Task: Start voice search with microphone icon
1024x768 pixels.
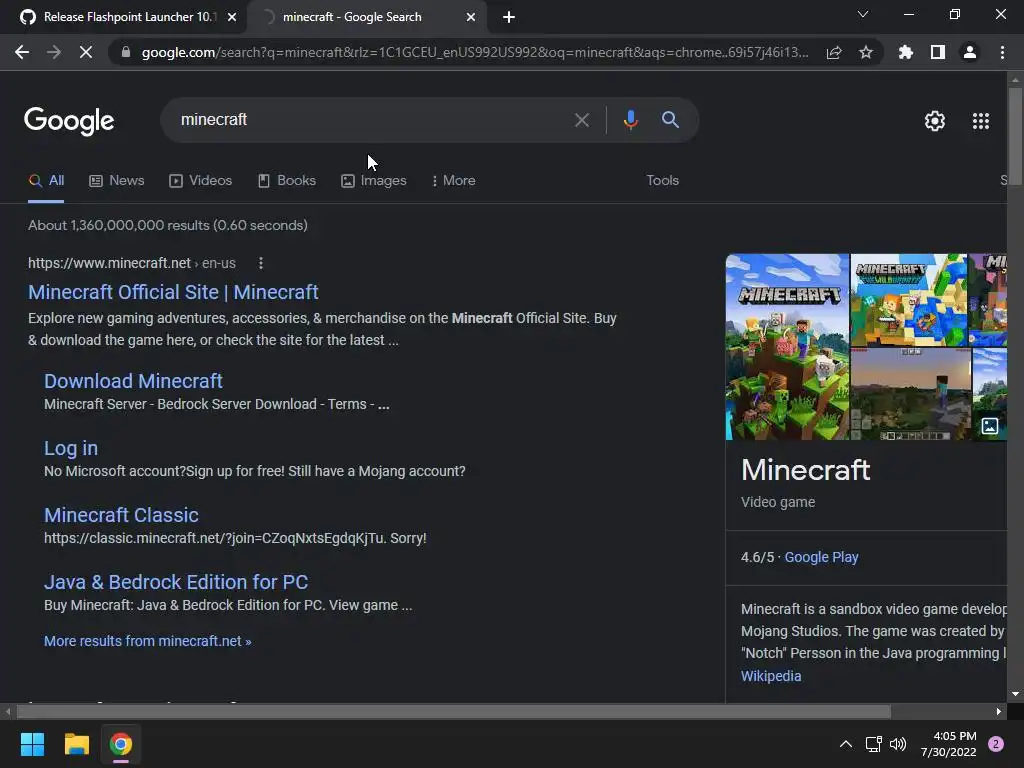Action: click(x=631, y=120)
